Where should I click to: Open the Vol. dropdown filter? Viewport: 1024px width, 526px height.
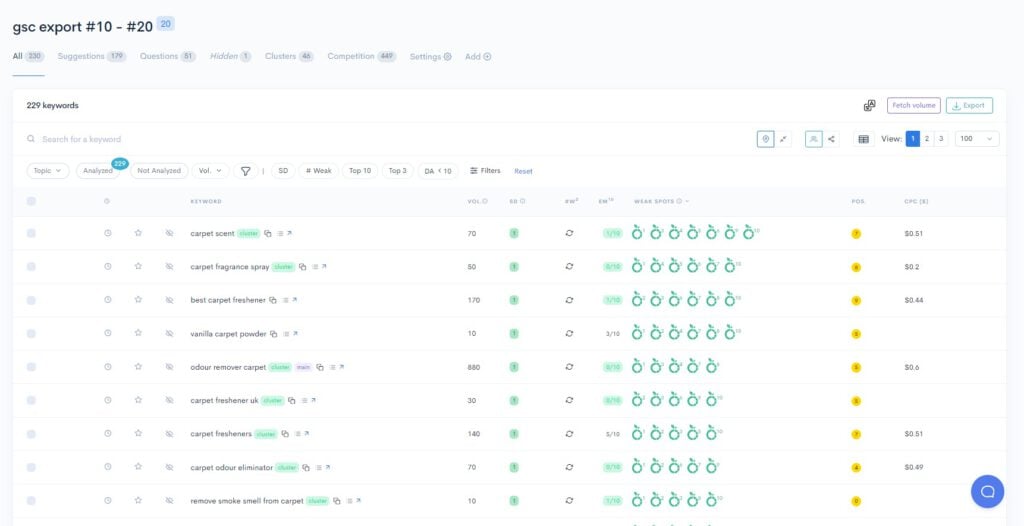(x=210, y=171)
